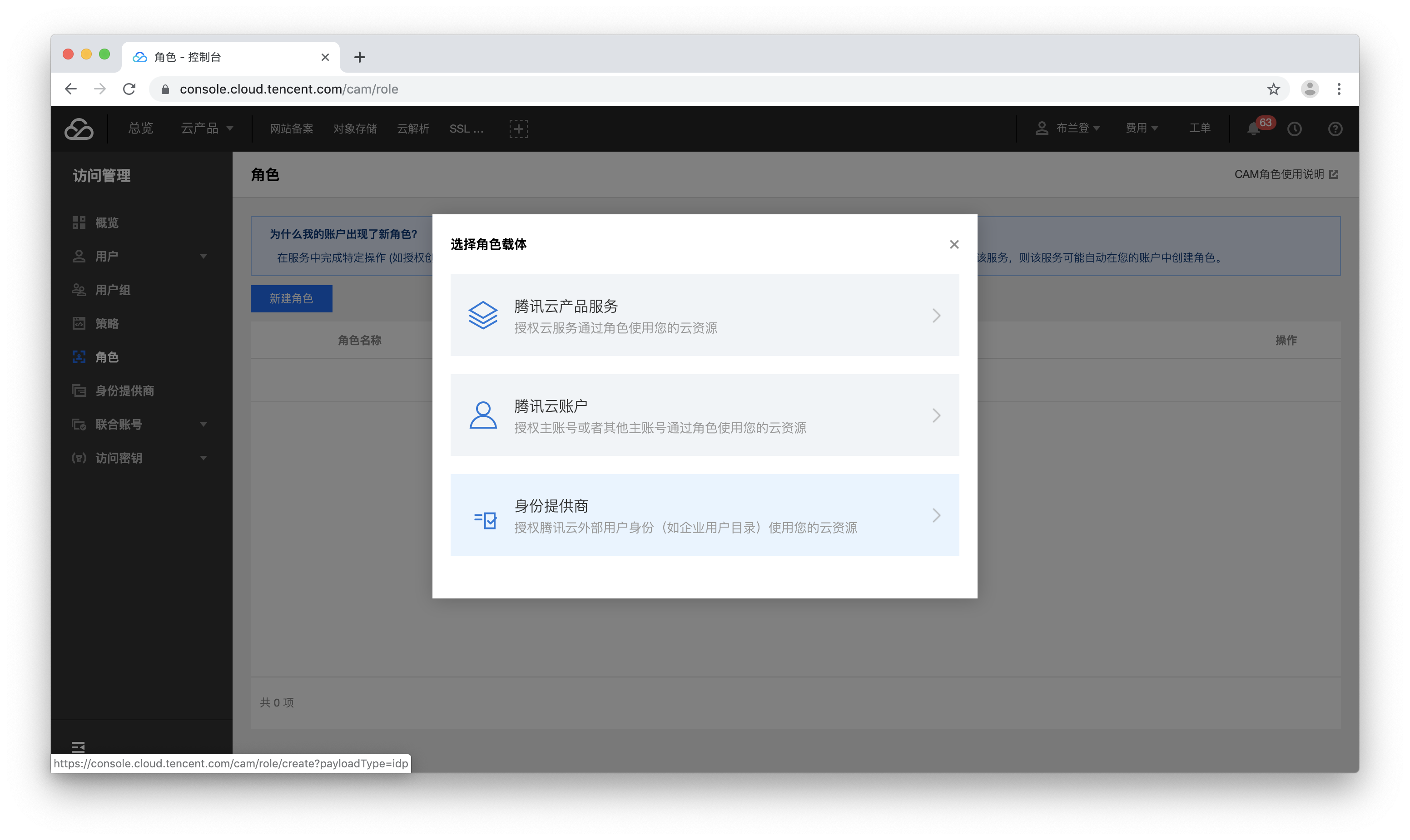This screenshot has height=840, width=1410.
Task: Click the Tencent Cloud logo icon
Action: point(79,128)
